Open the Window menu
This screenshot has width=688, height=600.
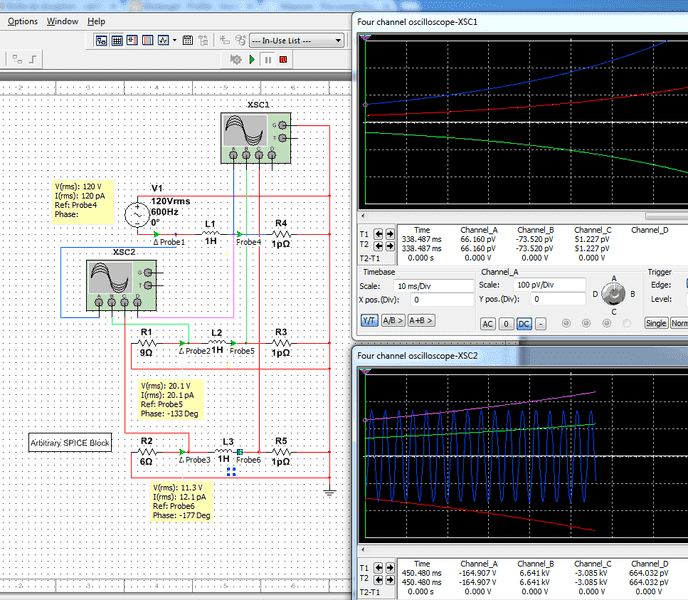[62, 22]
